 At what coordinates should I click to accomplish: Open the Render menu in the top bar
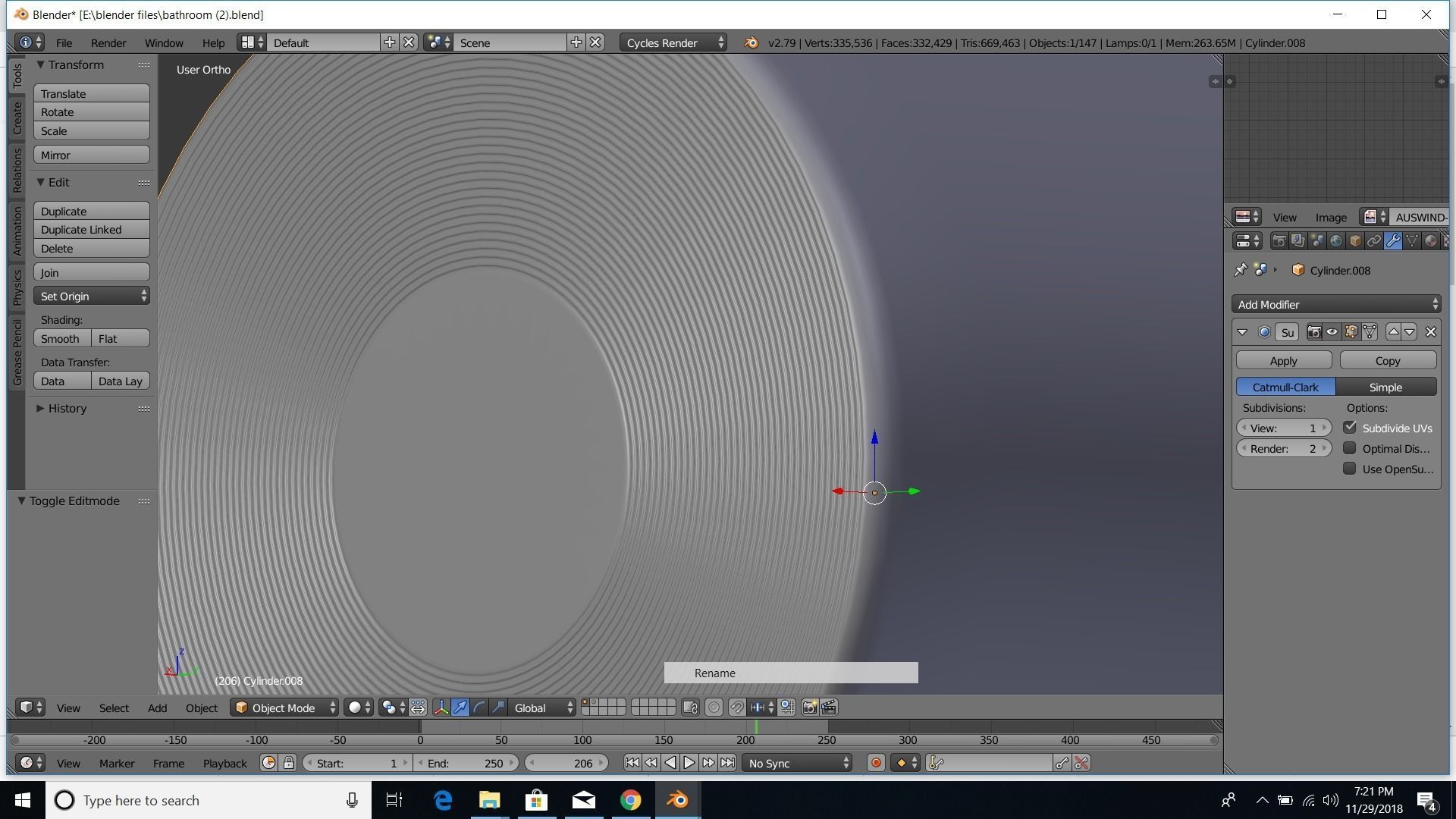pos(108,42)
